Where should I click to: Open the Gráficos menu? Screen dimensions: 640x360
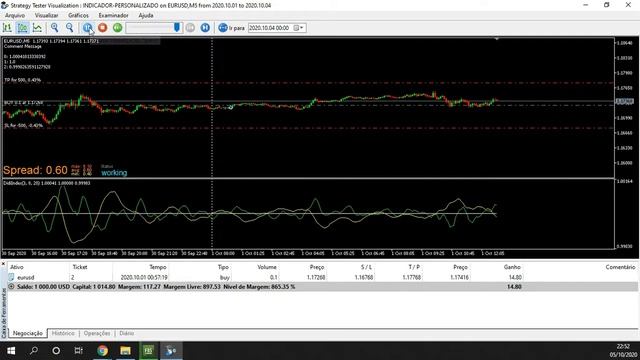point(78,15)
